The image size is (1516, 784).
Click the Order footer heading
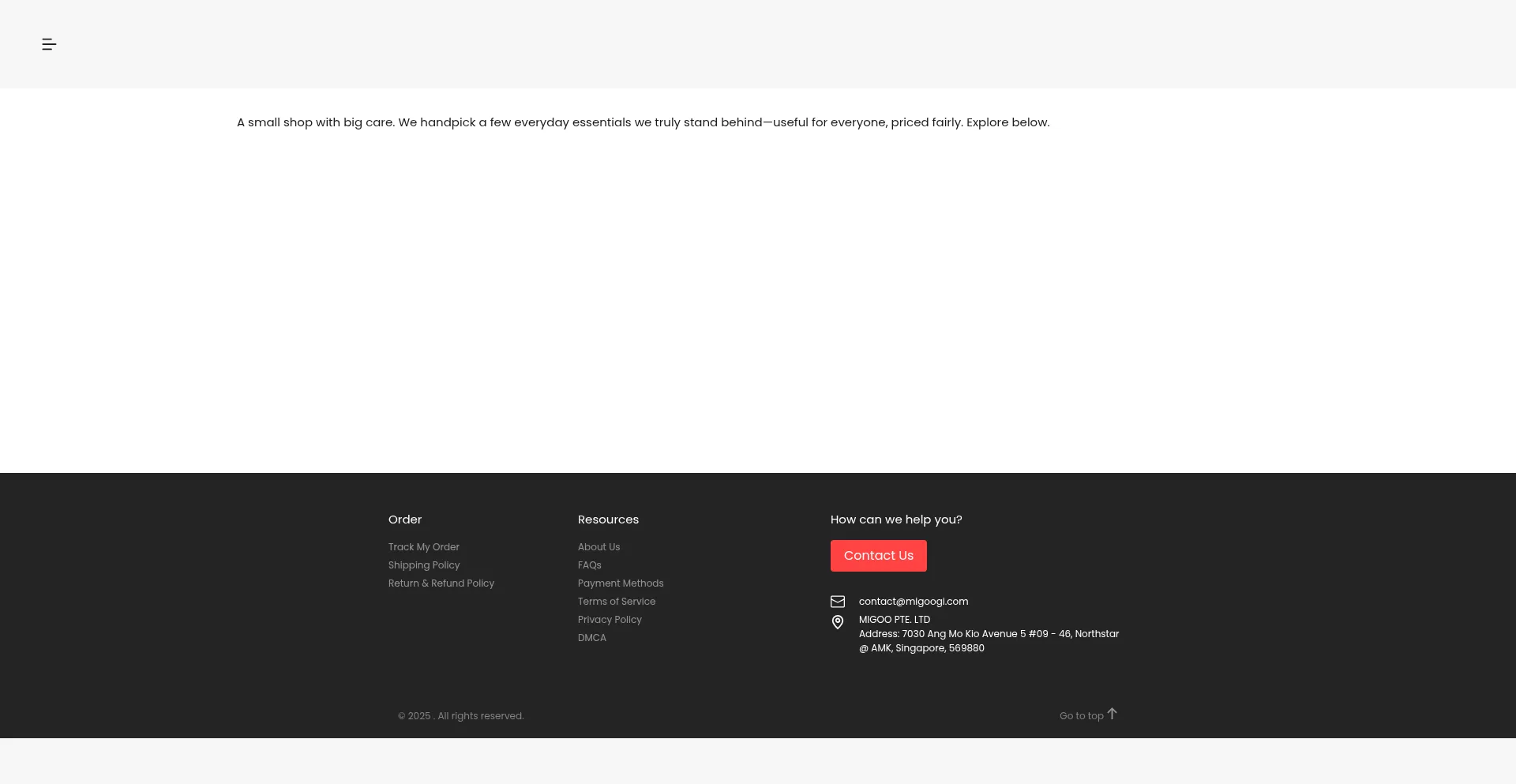click(x=404, y=520)
